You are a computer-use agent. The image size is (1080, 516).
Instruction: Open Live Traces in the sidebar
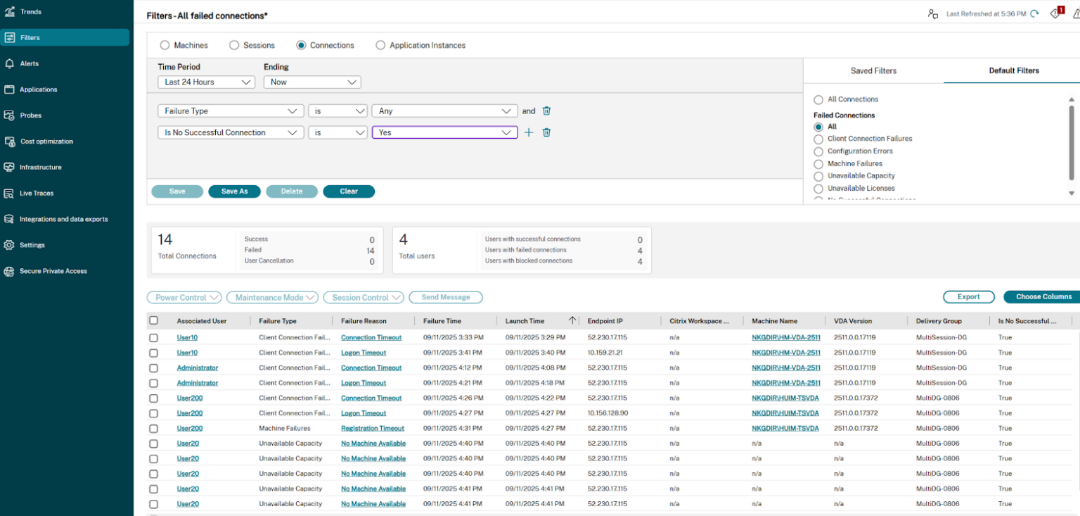pos(36,193)
